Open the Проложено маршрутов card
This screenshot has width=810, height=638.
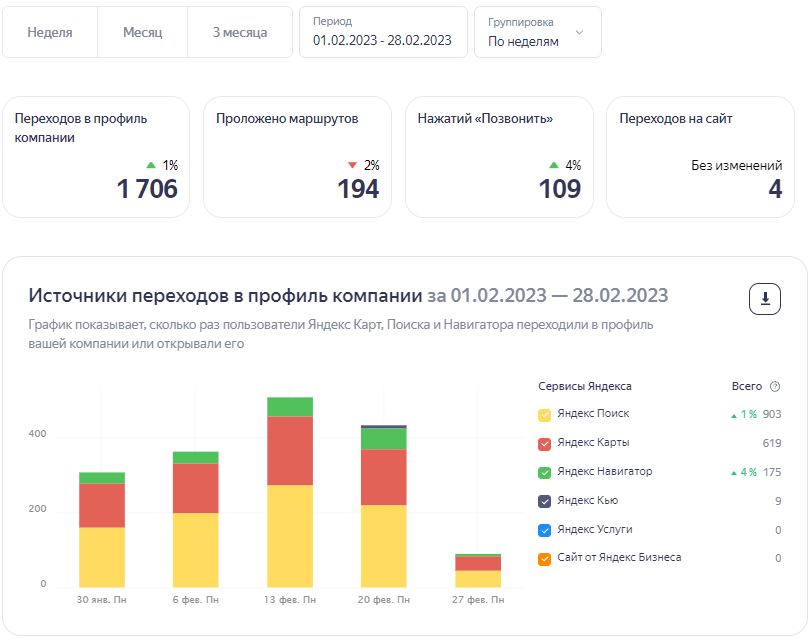pyautogui.click(x=297, y=157)
